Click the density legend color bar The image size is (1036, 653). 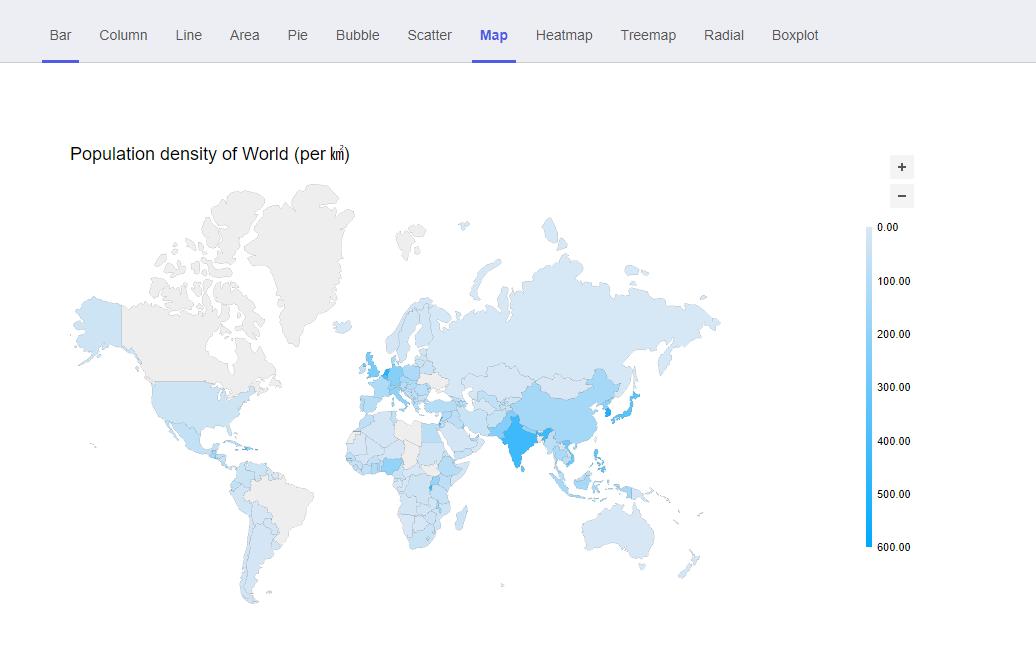tap(869, 387)
